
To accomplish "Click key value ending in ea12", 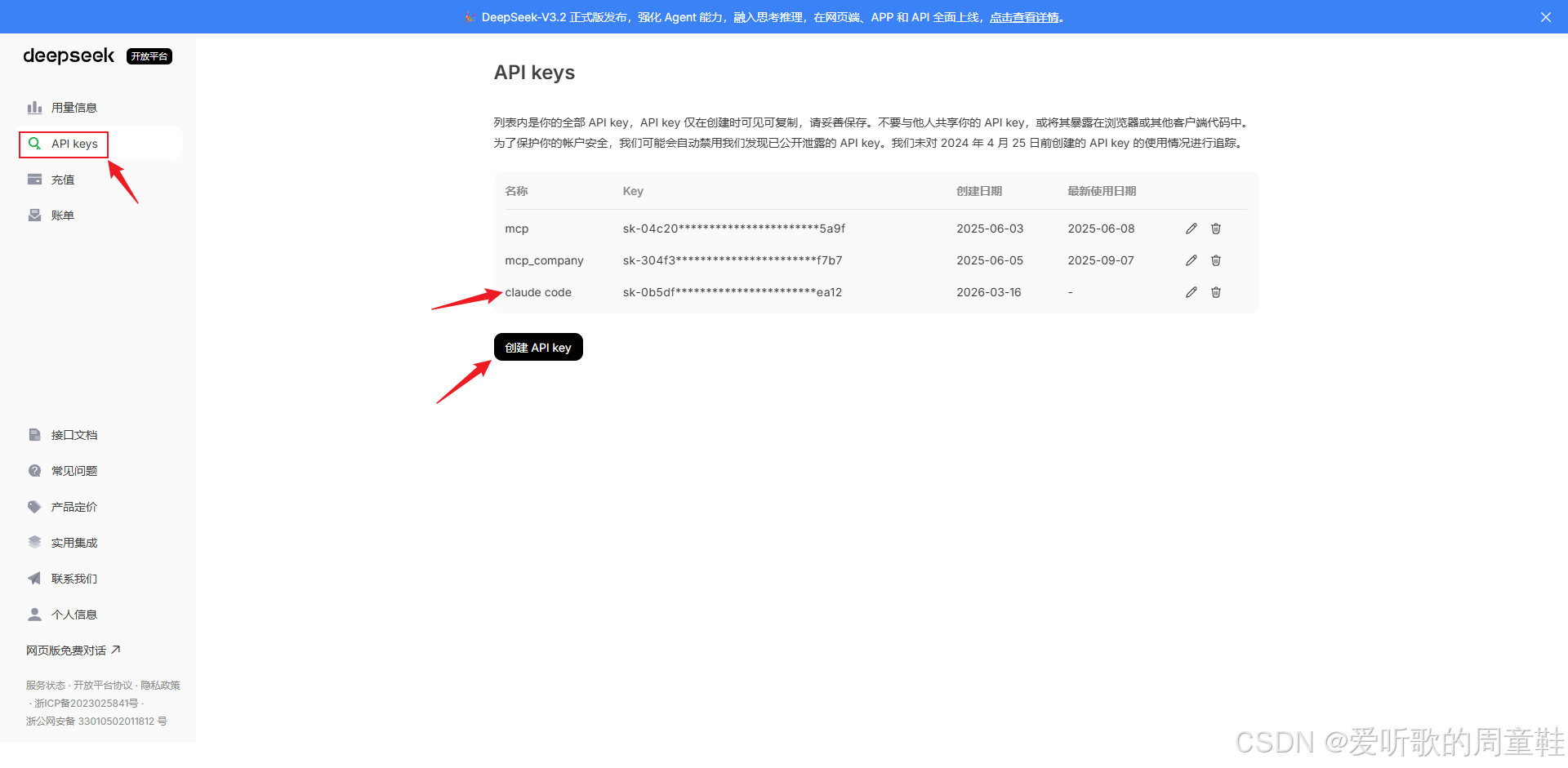I will click(733, 292).
